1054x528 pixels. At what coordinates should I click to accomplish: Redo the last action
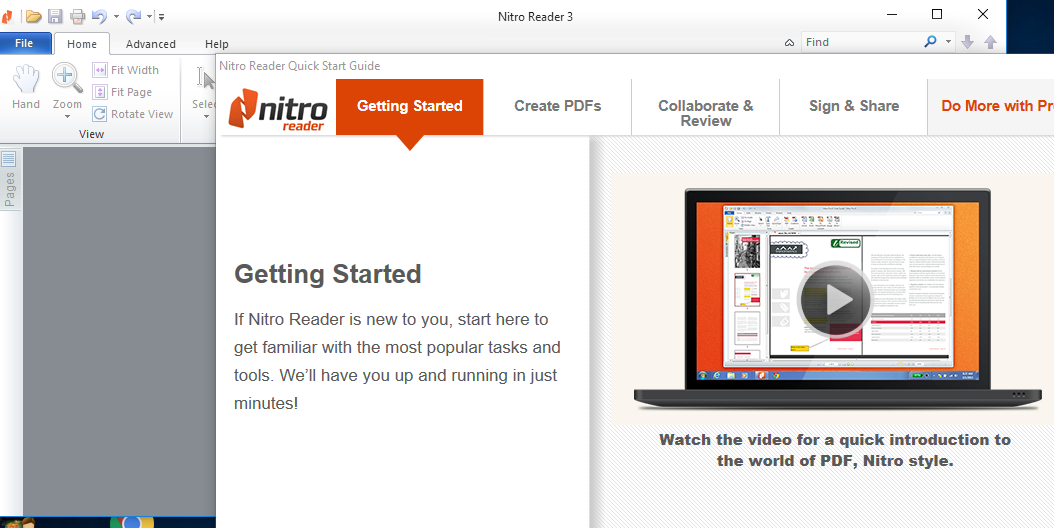pos(133,16)
